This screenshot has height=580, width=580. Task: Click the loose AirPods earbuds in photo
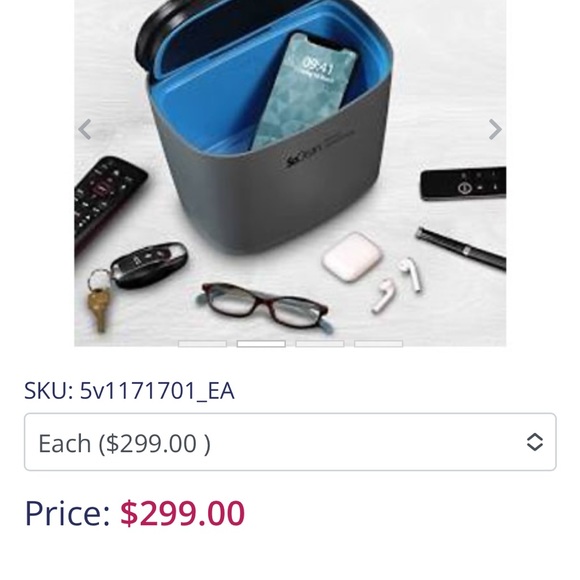point(397,285)
